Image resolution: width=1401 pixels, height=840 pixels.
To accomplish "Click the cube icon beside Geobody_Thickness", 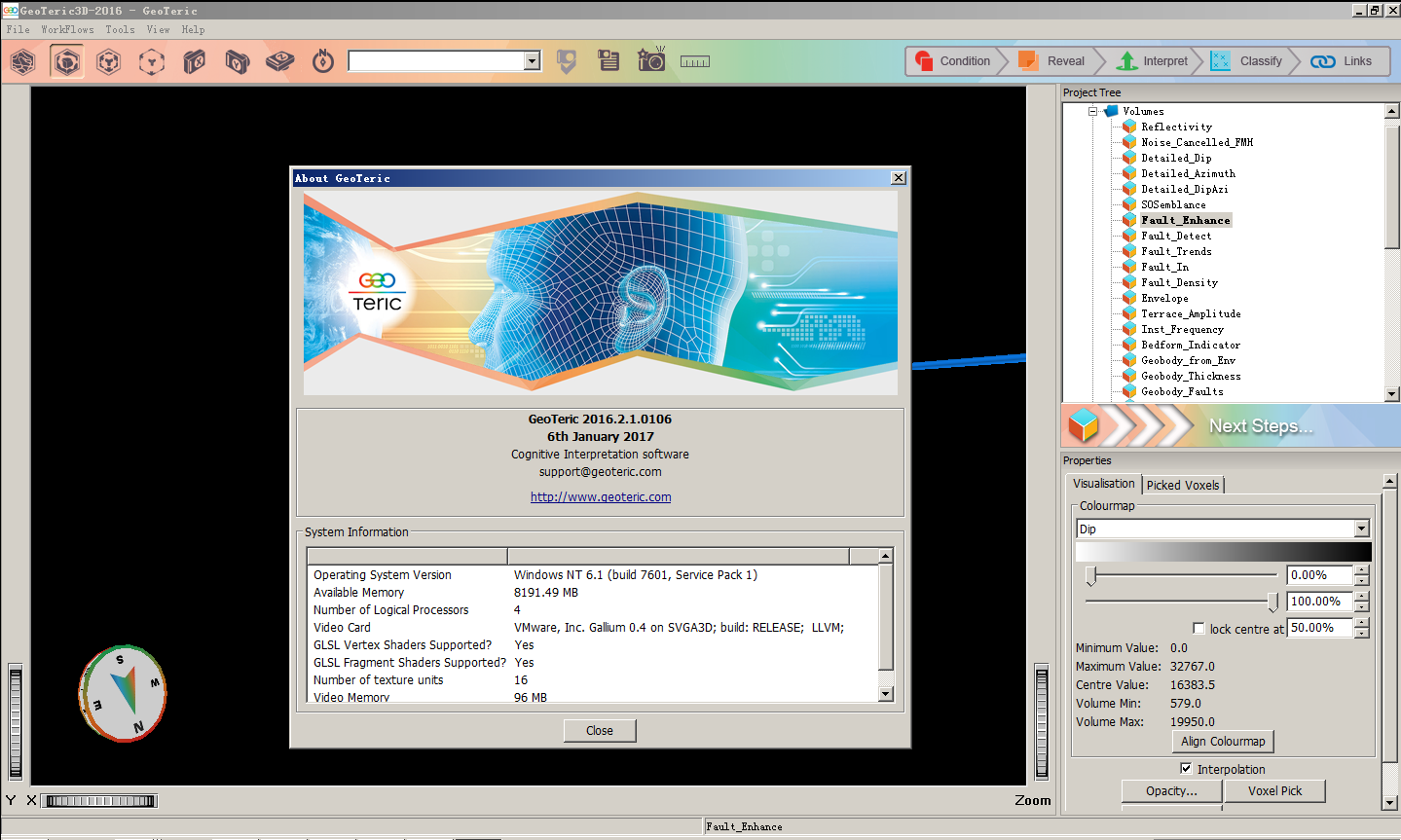I will pyautogui.click(x=1129, y=376).
